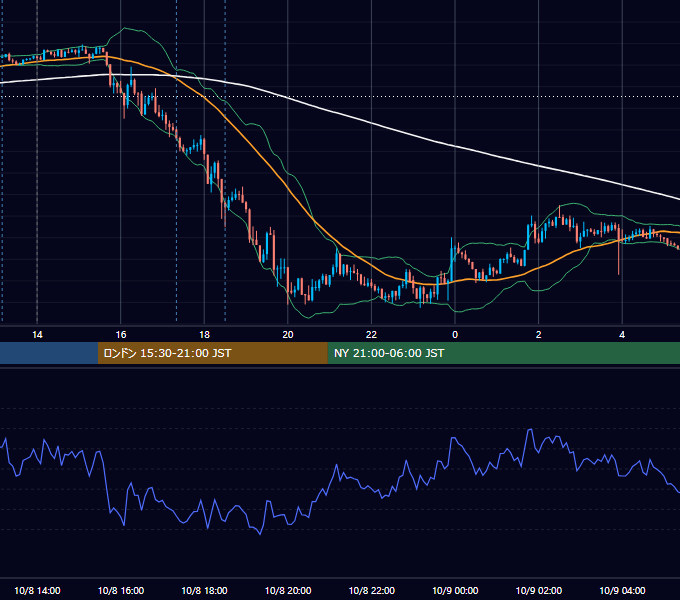Click the '10/8 20:00' date label
The height and width of the screenshot is (600, 680).
288,590
